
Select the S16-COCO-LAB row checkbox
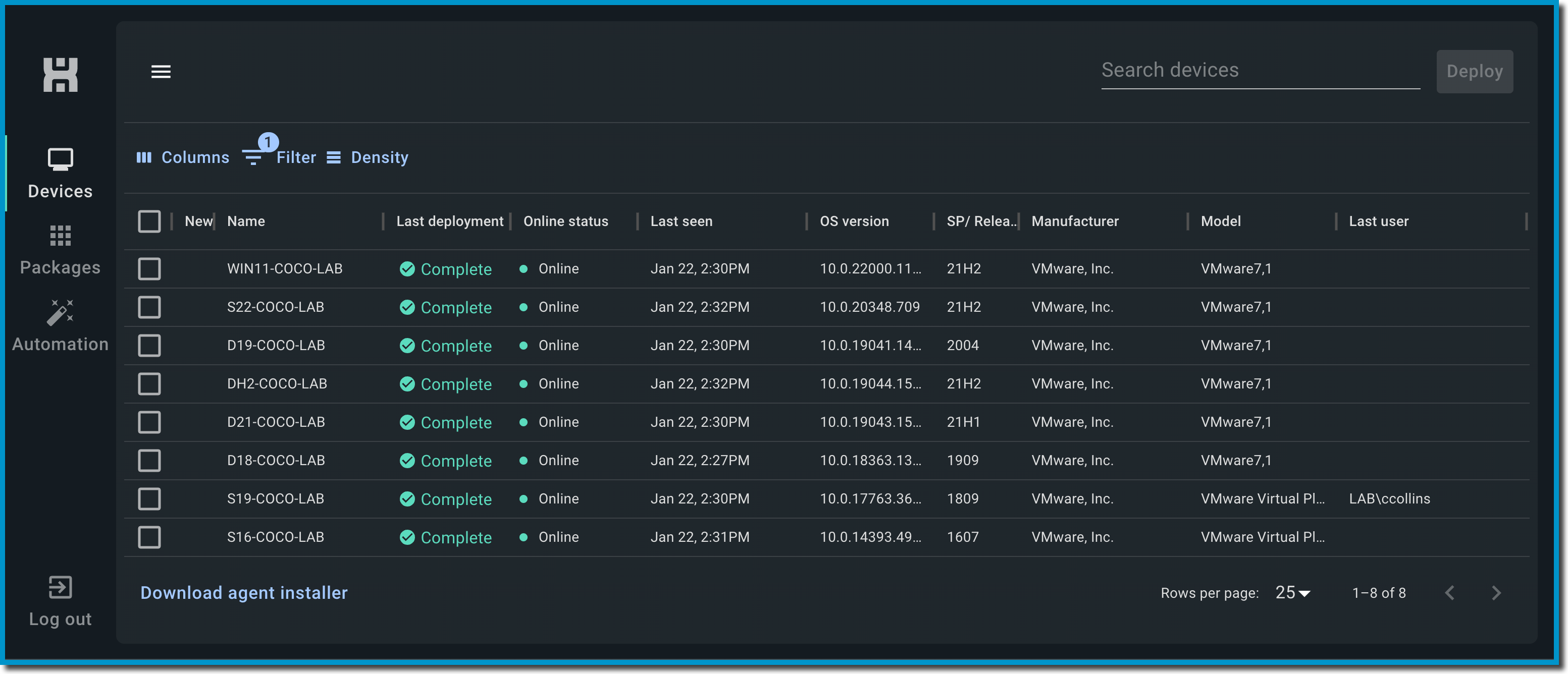pyautogui.click(x=149, y=537)
